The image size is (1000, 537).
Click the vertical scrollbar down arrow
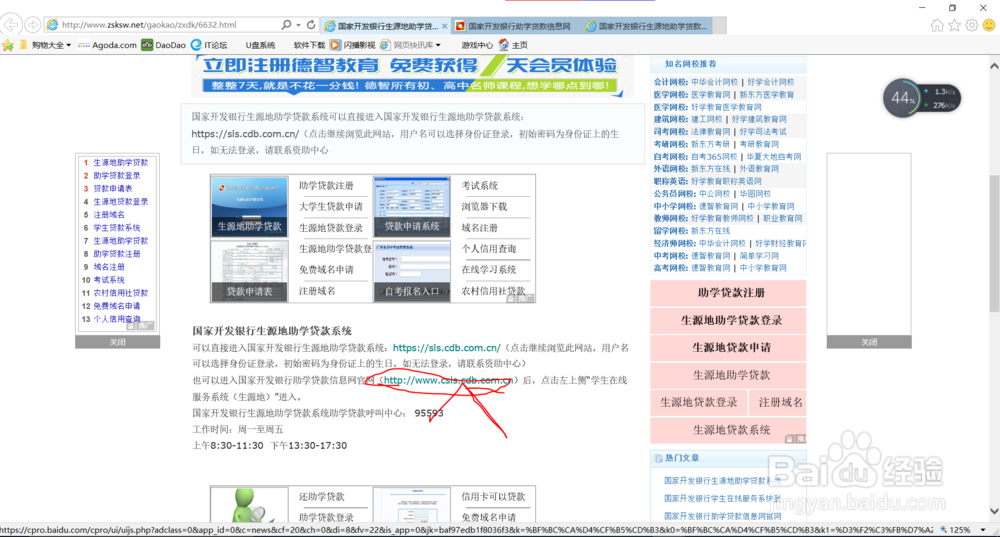click(994, 511)
